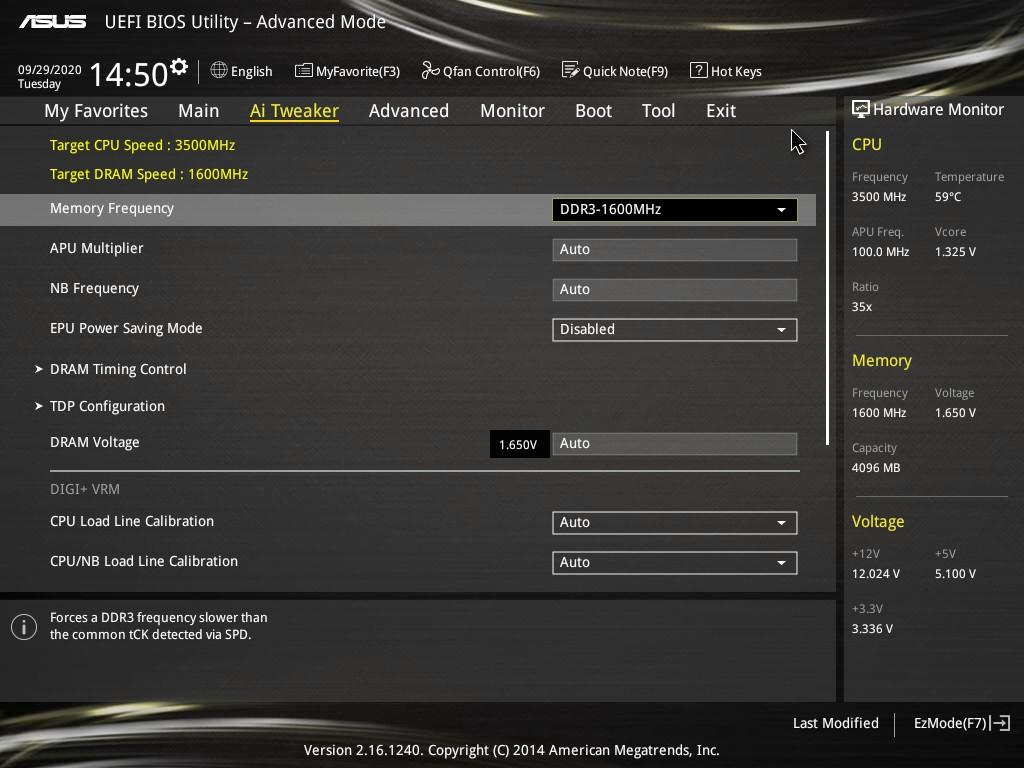Click the Capacity value 4096 MB

(876, 468)
